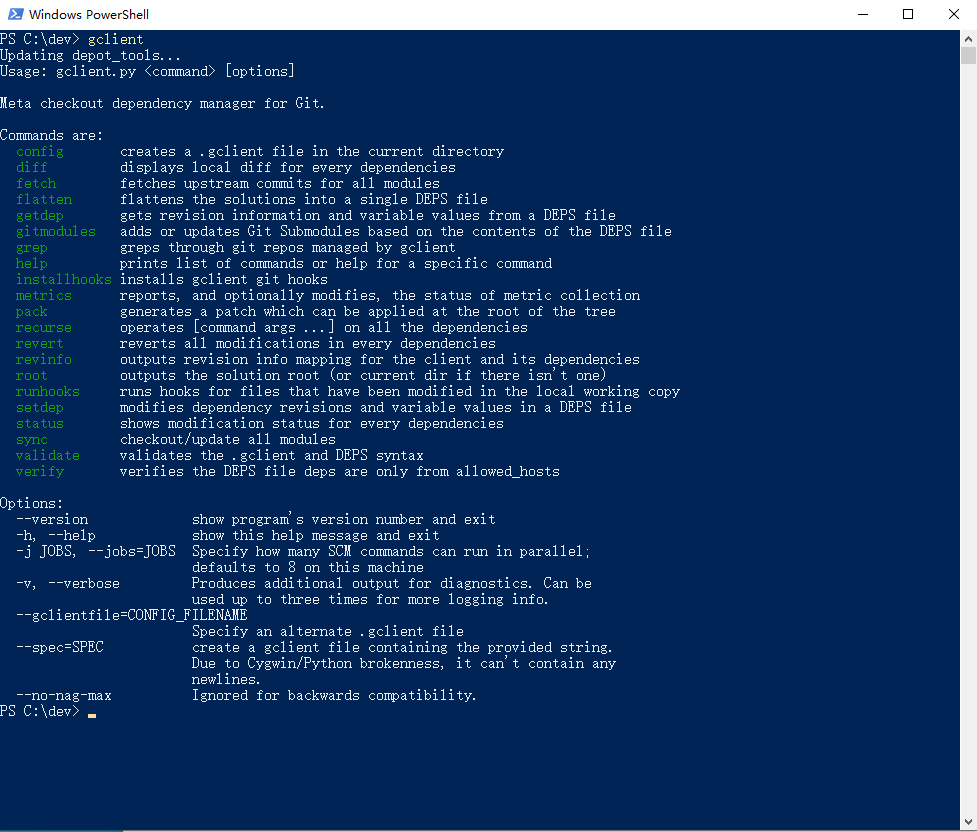977x832 pixels.
Task: Click the 'gclient' command on first prompt line
Action: [115, 39]
